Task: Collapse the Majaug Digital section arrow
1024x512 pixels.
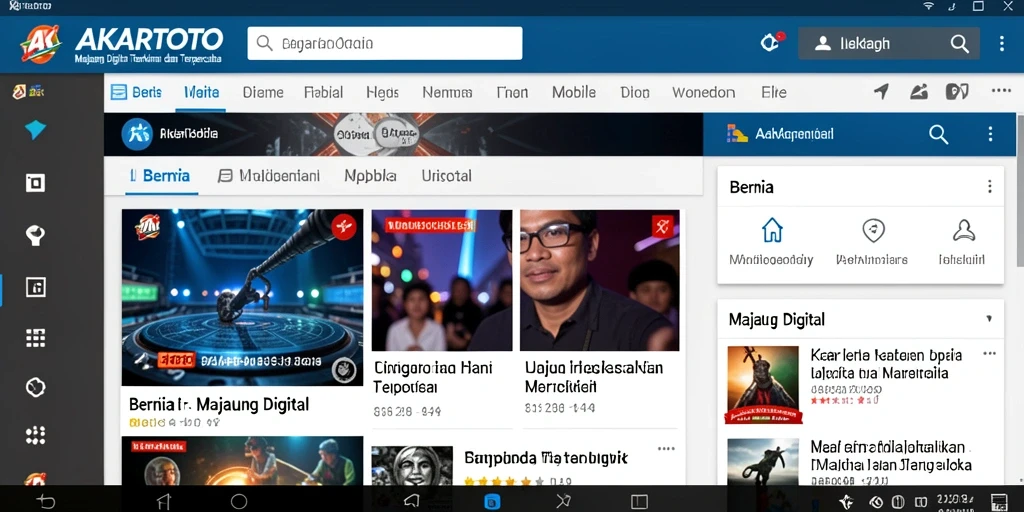Action: pyautogui.click(x=989, y=319)
